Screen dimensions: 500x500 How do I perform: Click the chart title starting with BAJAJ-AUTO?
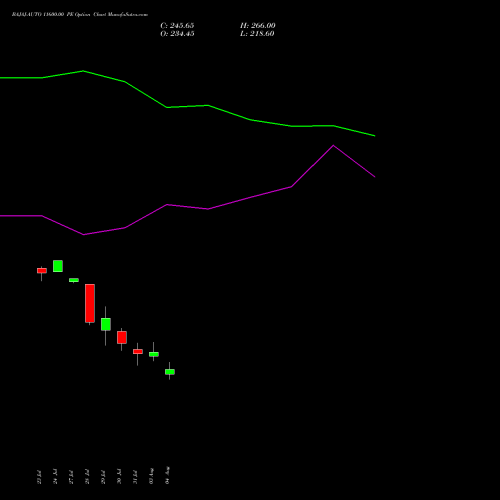pos(80,15)
